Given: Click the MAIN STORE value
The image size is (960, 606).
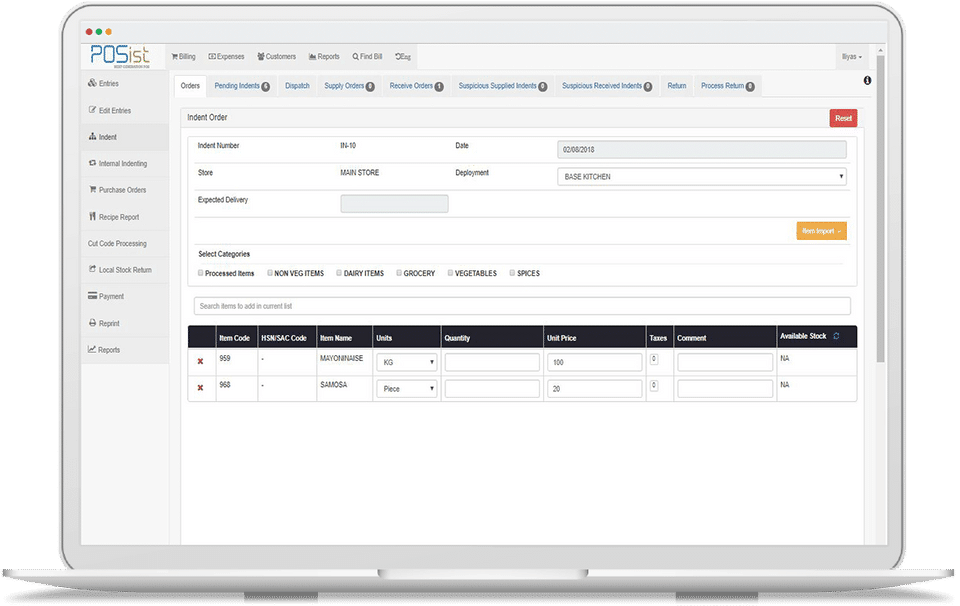Looking at the screenshot, I should click(x=359, y=173).
